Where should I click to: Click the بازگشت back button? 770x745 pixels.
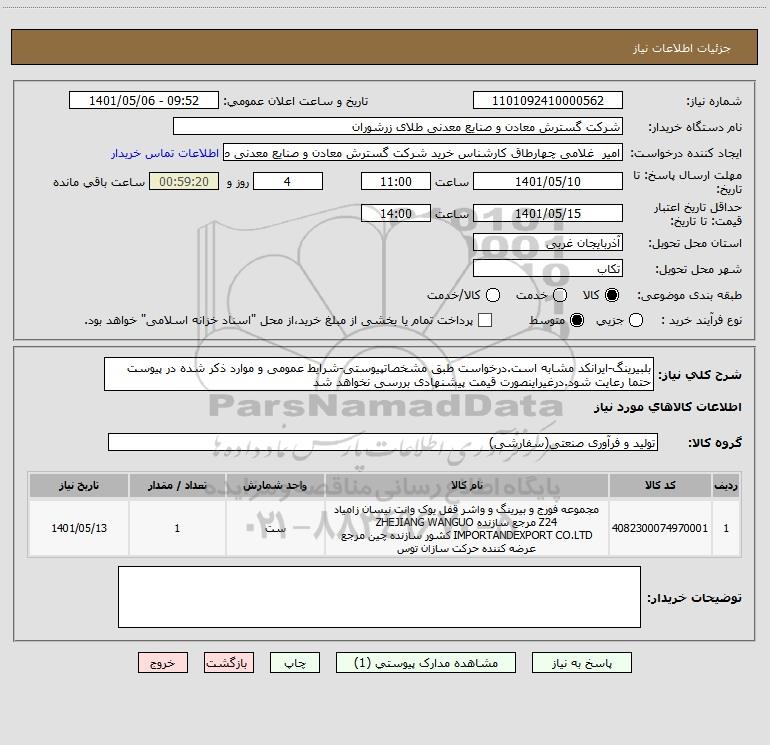[x=229, y=663]
